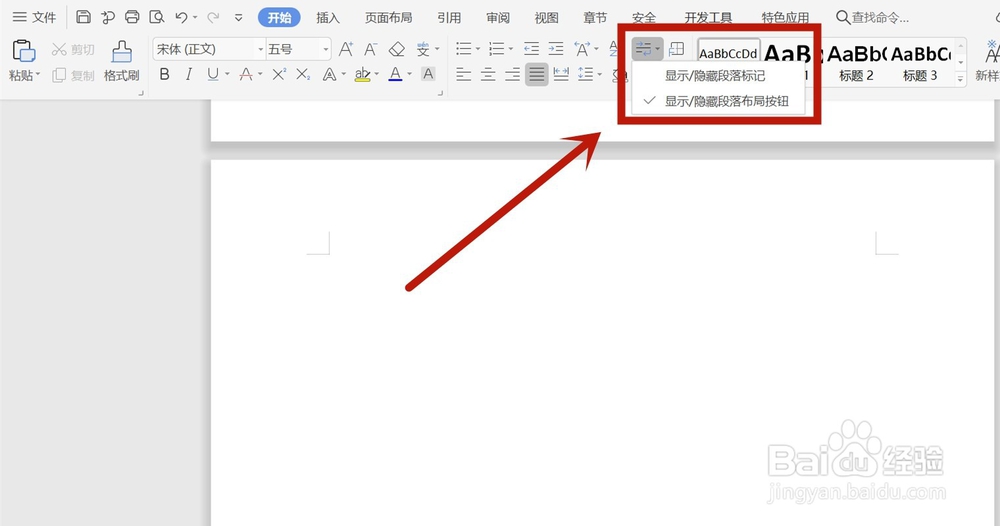Apply the AaBbCcDd normal text style

pos(728,51)
